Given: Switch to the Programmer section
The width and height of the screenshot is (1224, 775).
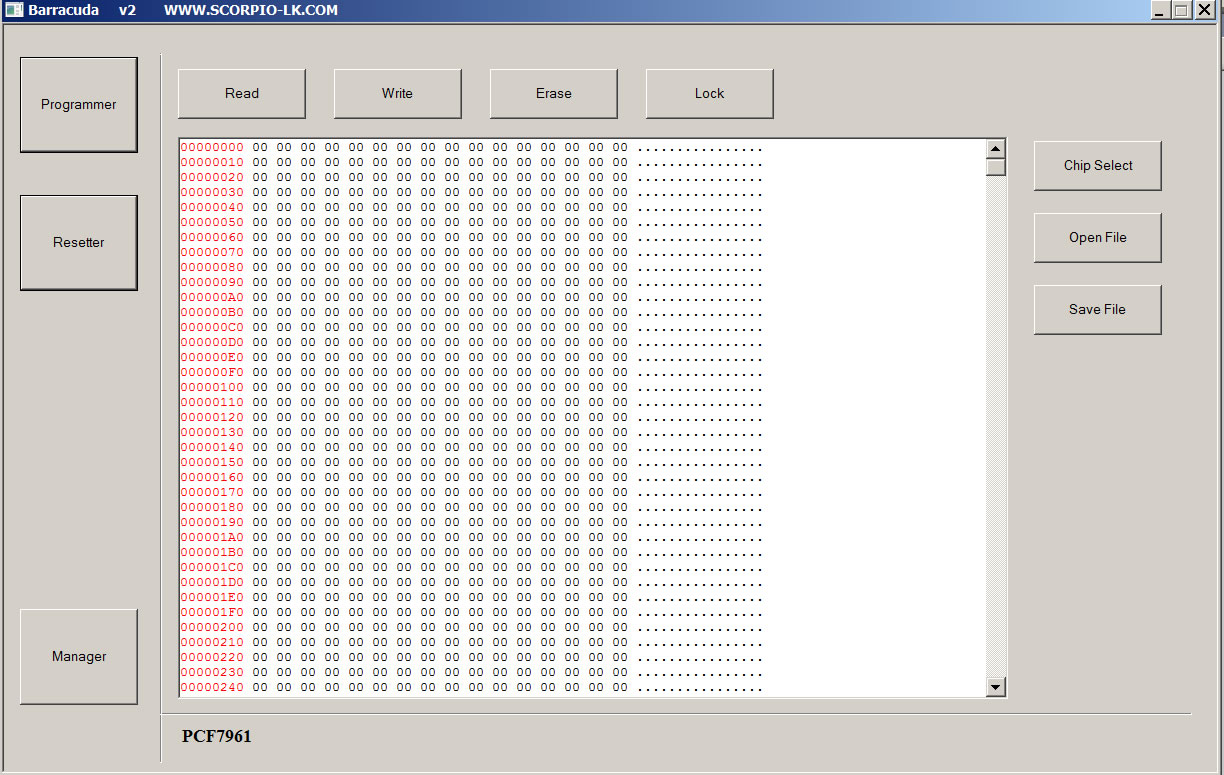Looking at the screenshot, I should (78, 104).
